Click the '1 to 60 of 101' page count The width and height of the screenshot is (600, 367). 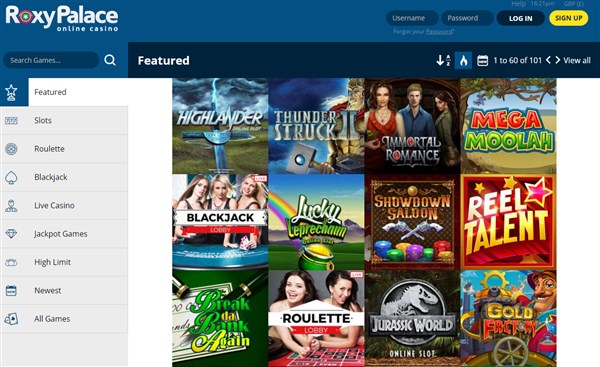coord(517,60)
